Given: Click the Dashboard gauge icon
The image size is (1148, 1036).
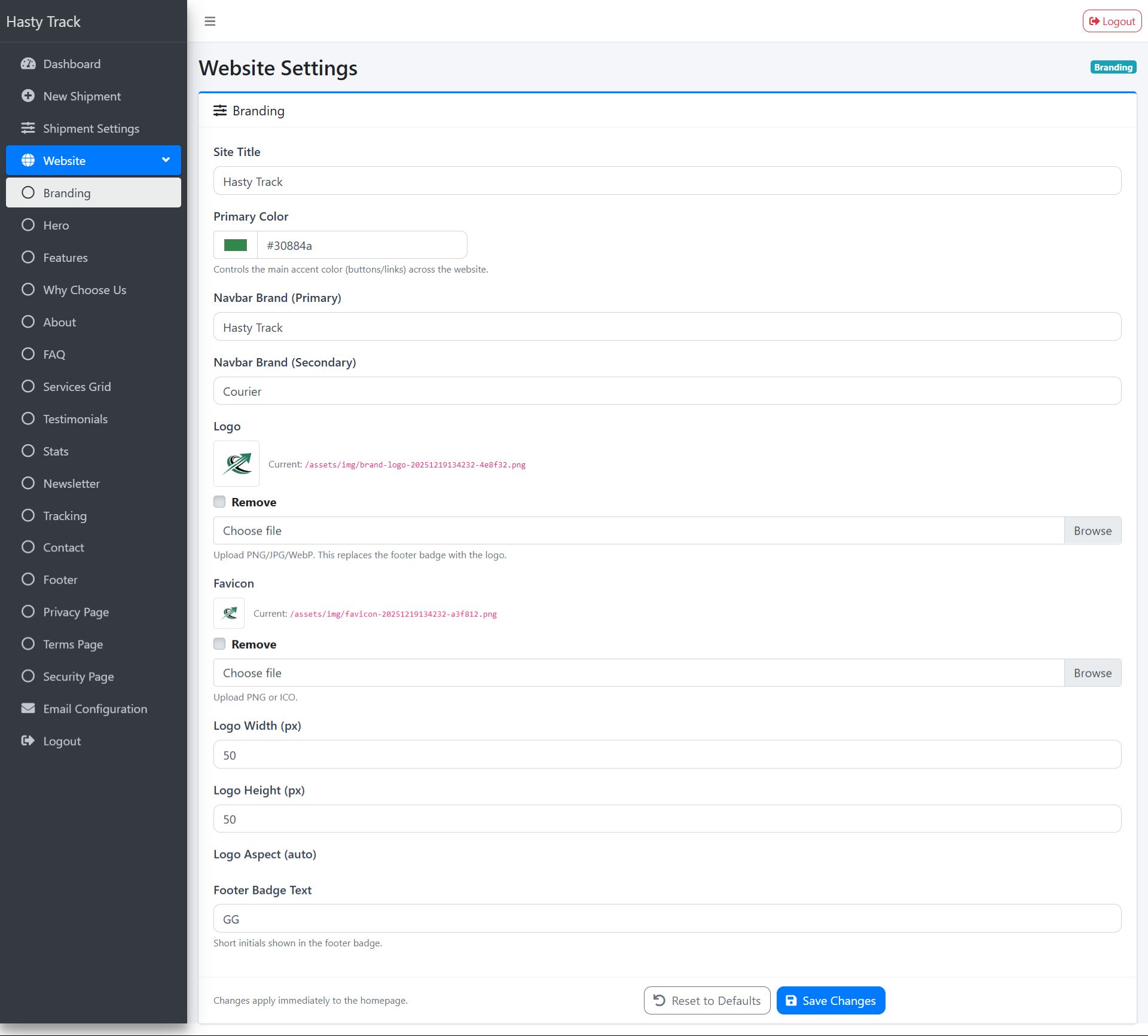Looking at the screenshot, I should click(28, 64).
